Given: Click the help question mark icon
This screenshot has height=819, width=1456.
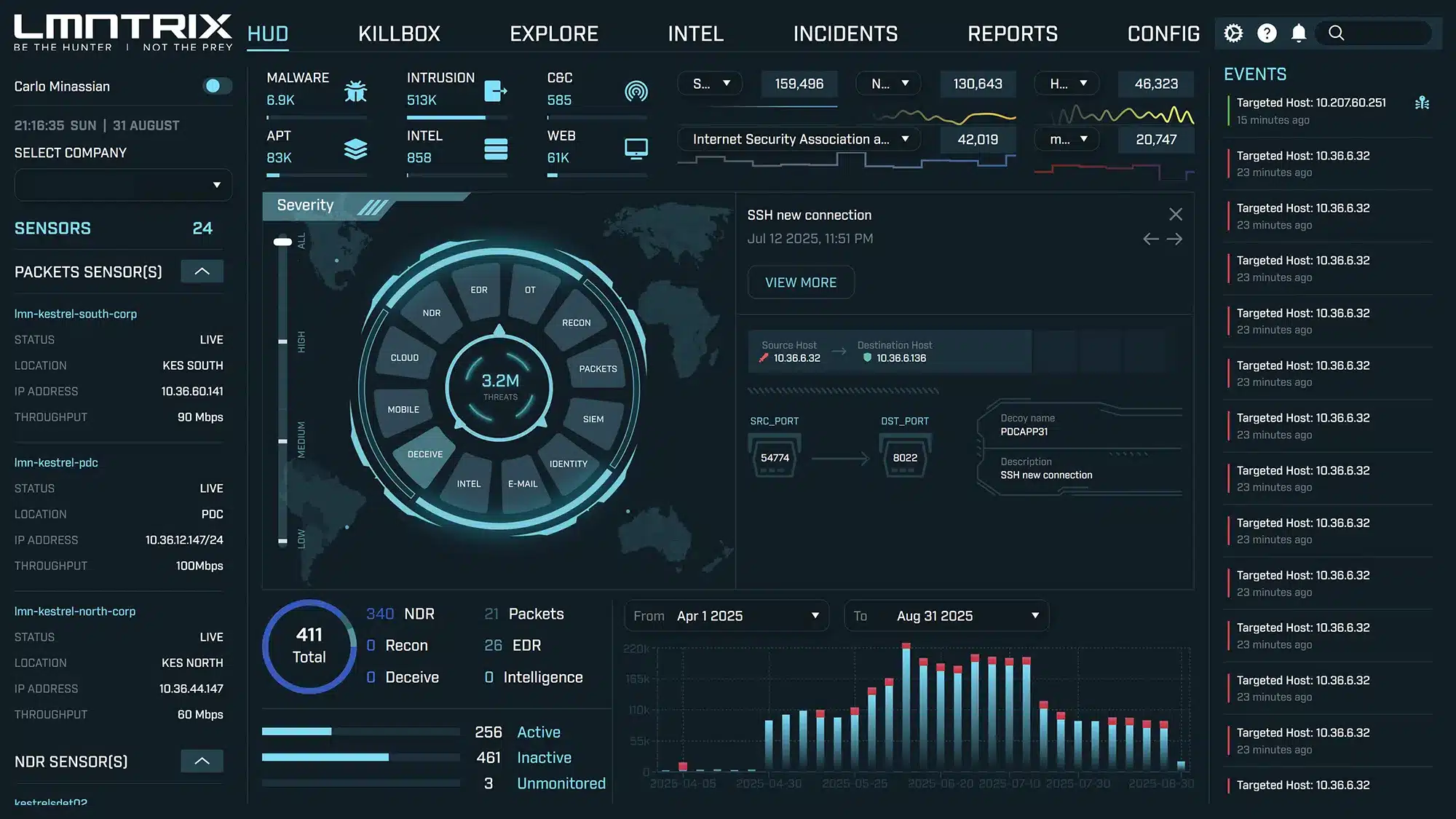Looking at the screenshot, I should click(x=1267, y=33).
